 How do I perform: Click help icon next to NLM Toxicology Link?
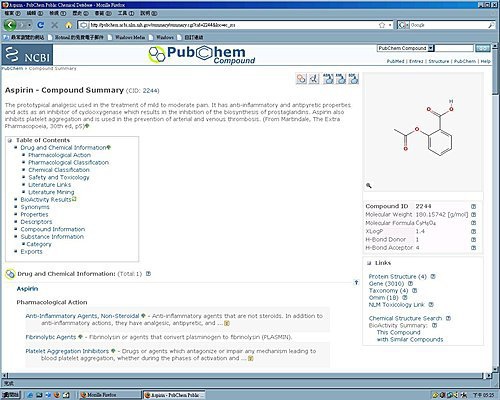431,304
